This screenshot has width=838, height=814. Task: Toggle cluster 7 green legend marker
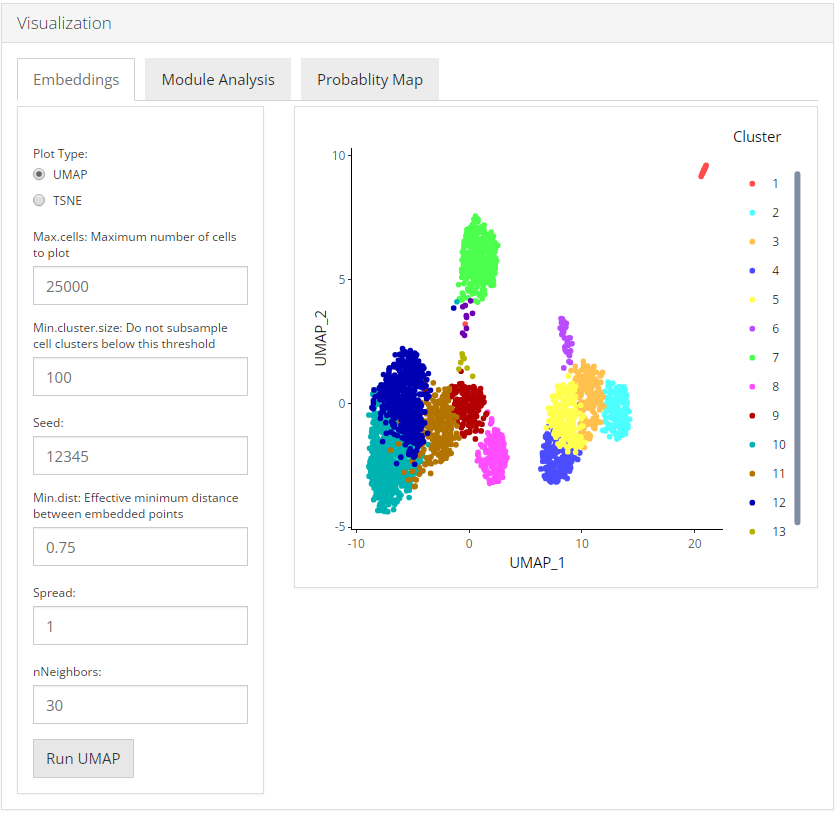point(752,358)
